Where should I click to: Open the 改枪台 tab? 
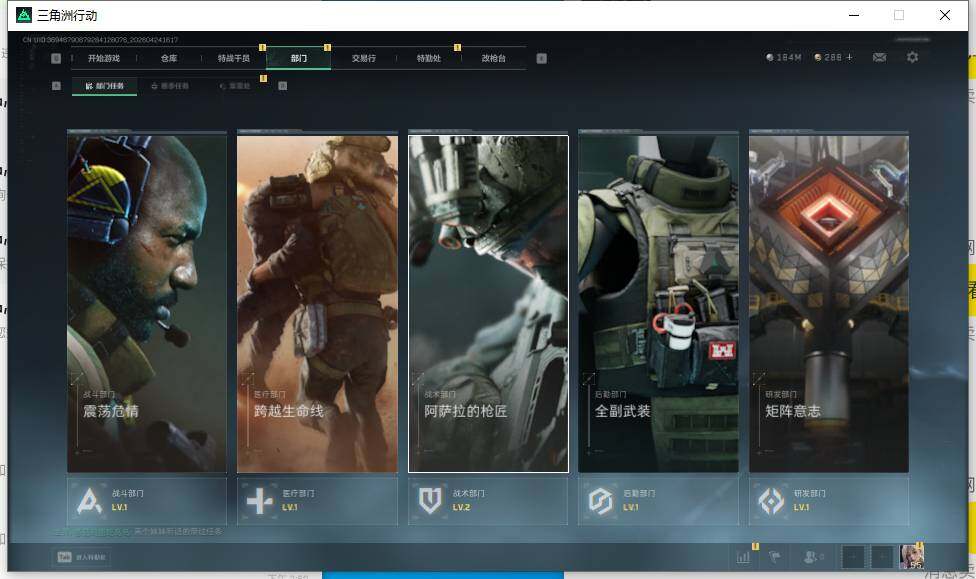(x=494, y=59)
